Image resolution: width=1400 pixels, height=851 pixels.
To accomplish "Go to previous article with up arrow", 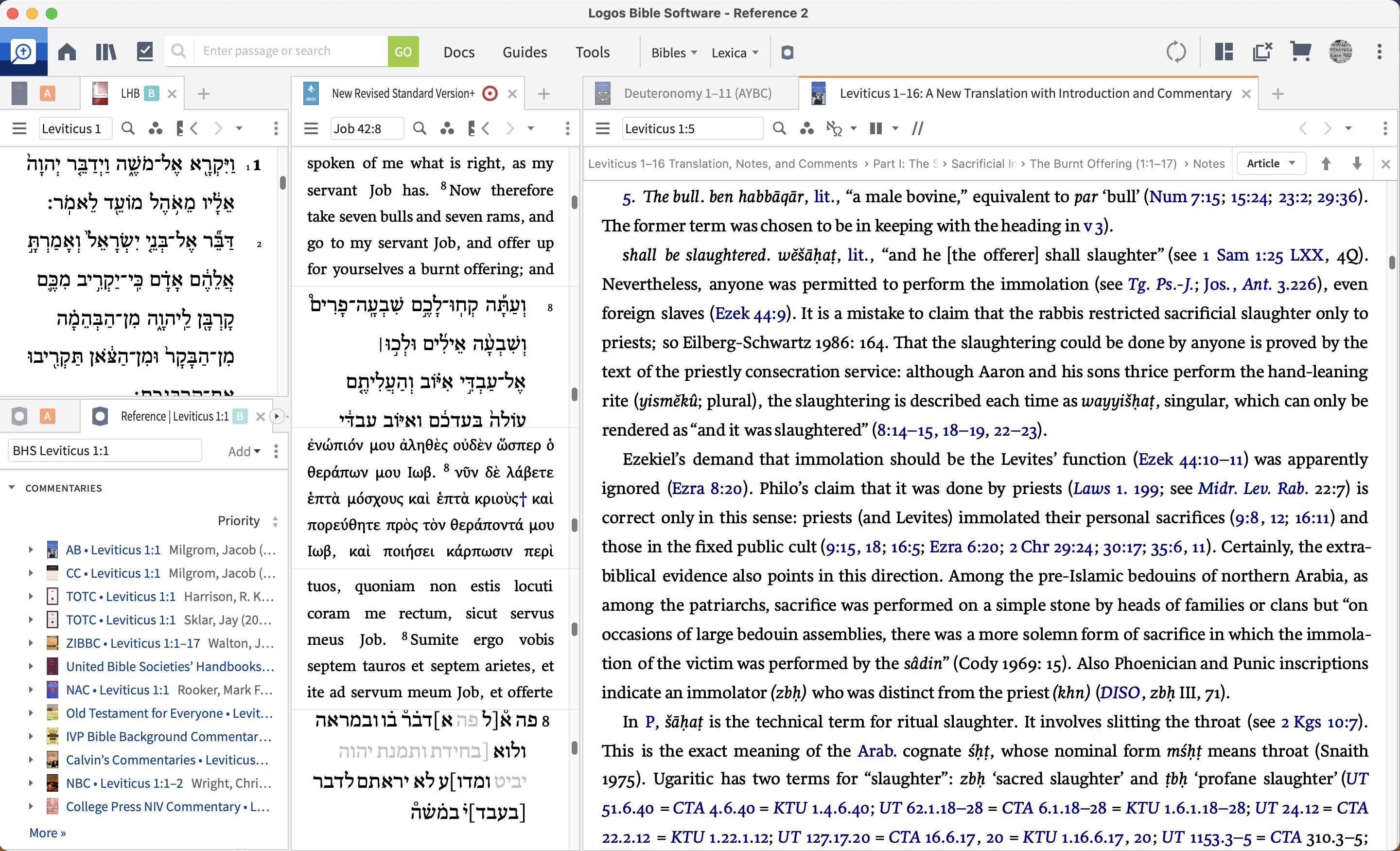I will point(1326,164).
